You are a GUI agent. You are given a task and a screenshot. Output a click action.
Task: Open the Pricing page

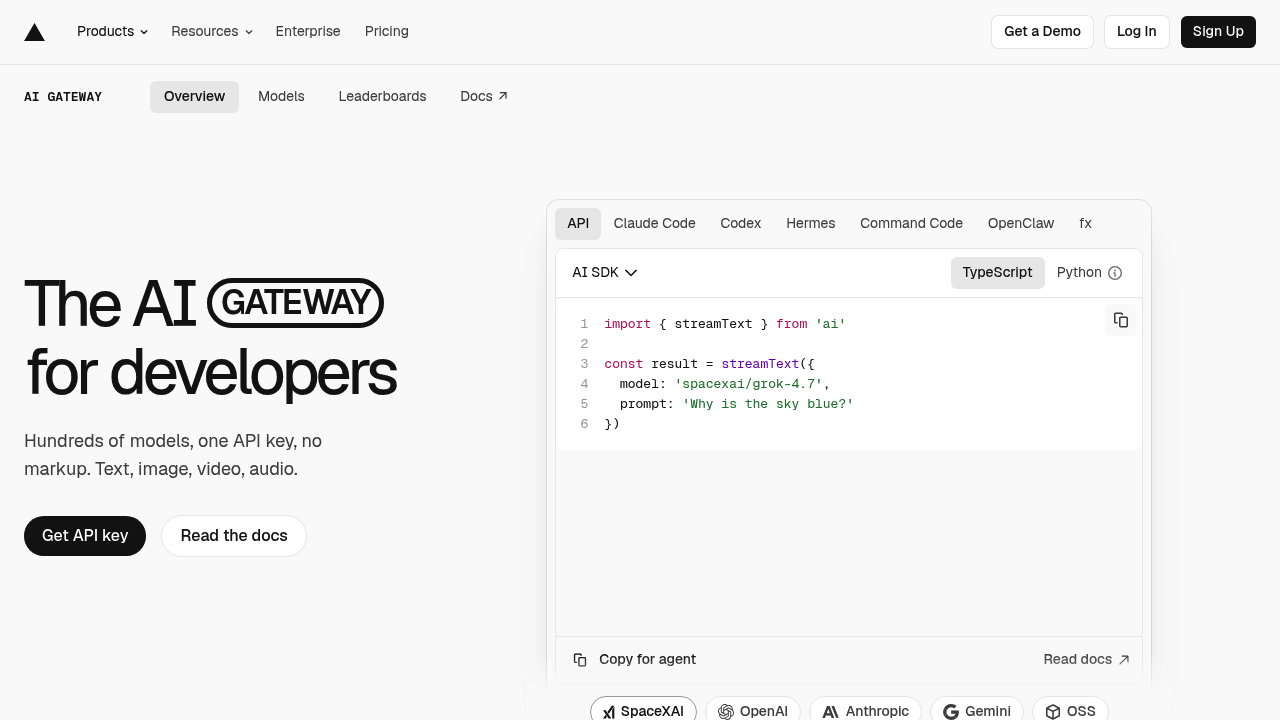(387, 32)
